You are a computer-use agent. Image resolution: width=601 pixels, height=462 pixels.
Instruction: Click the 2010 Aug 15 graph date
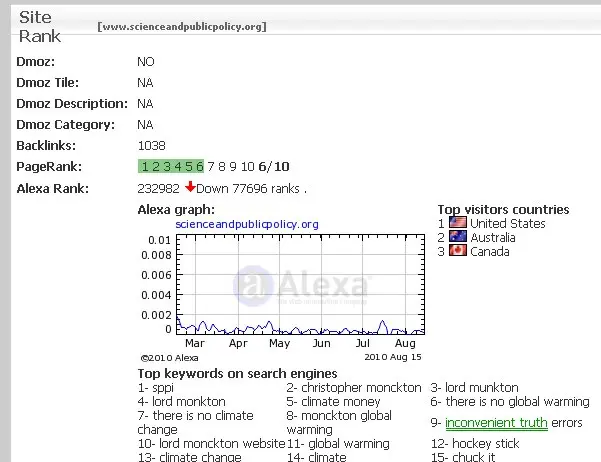392,357
